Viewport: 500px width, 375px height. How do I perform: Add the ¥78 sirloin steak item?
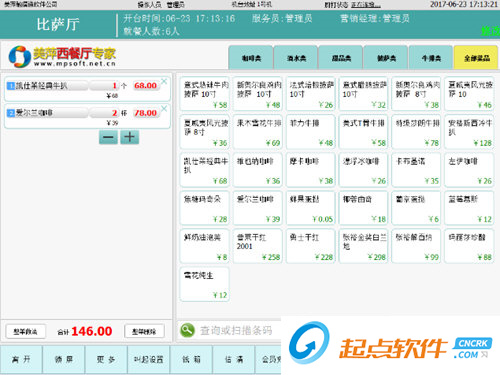pyautogui.click(x=416, y=132)
